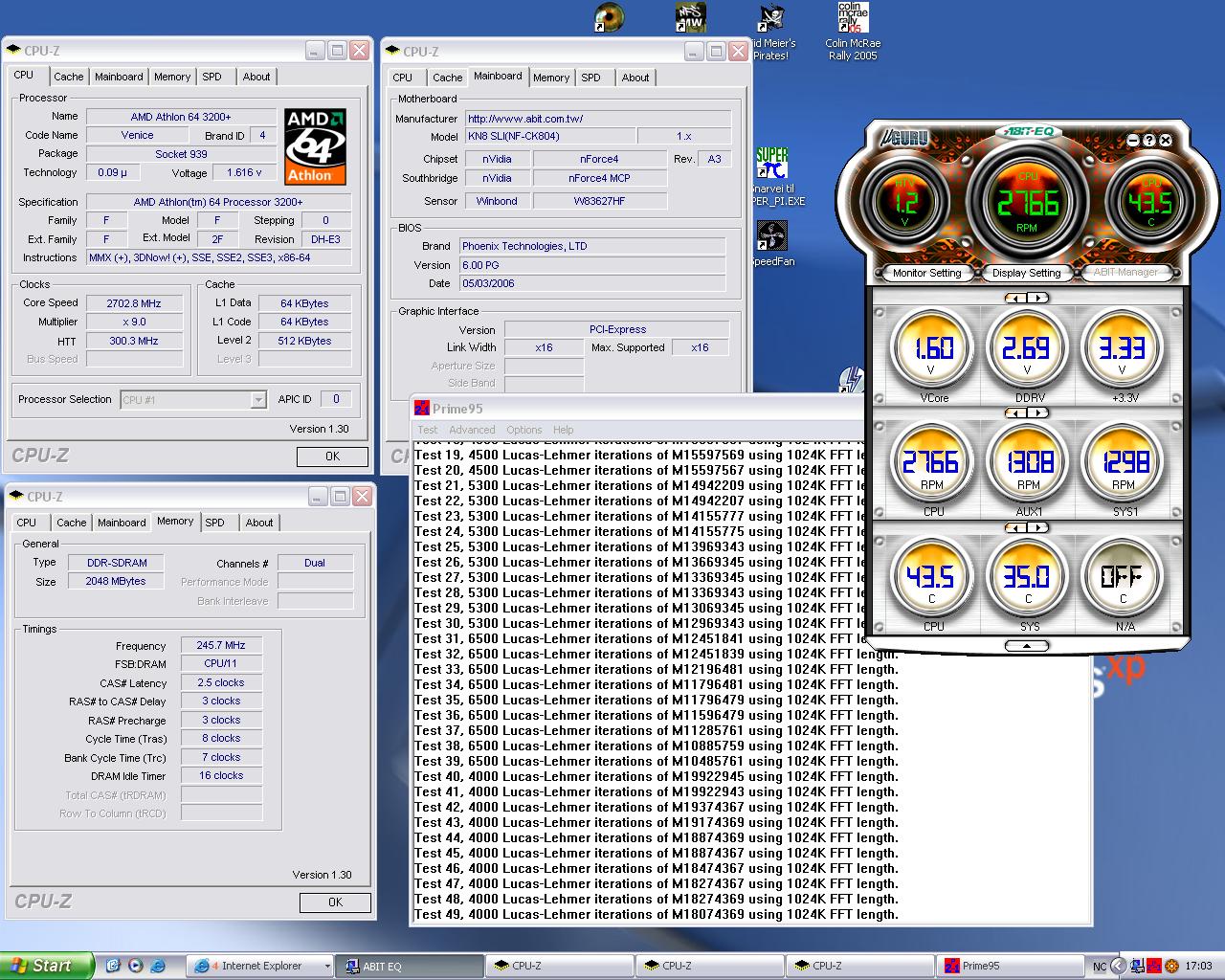Open Memory tab in Mainboard CPU-Z window
This screenshot has width=1225, height=980.
click(551, 78)
